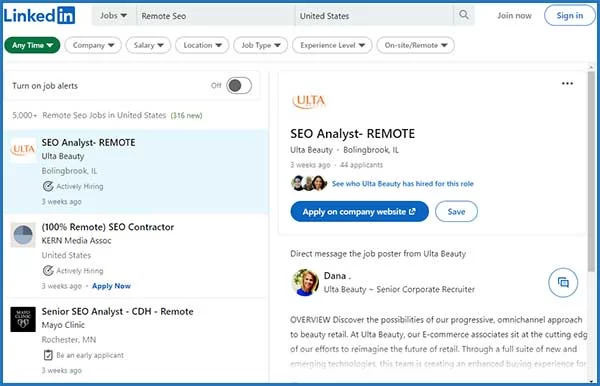Click Apply Now on SEO Contractor listing
The image size is (600, 386).
[x=111, y=286]
